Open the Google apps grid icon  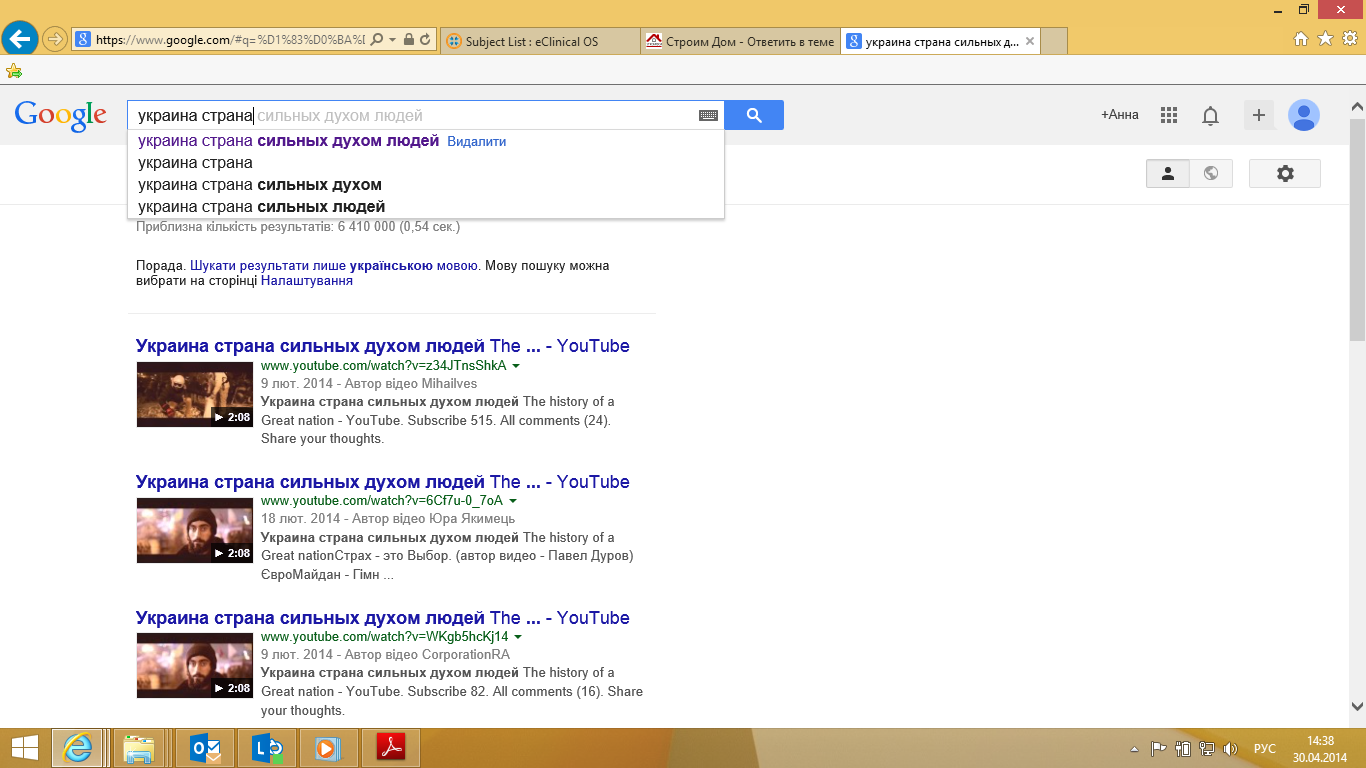point(1169,115)
